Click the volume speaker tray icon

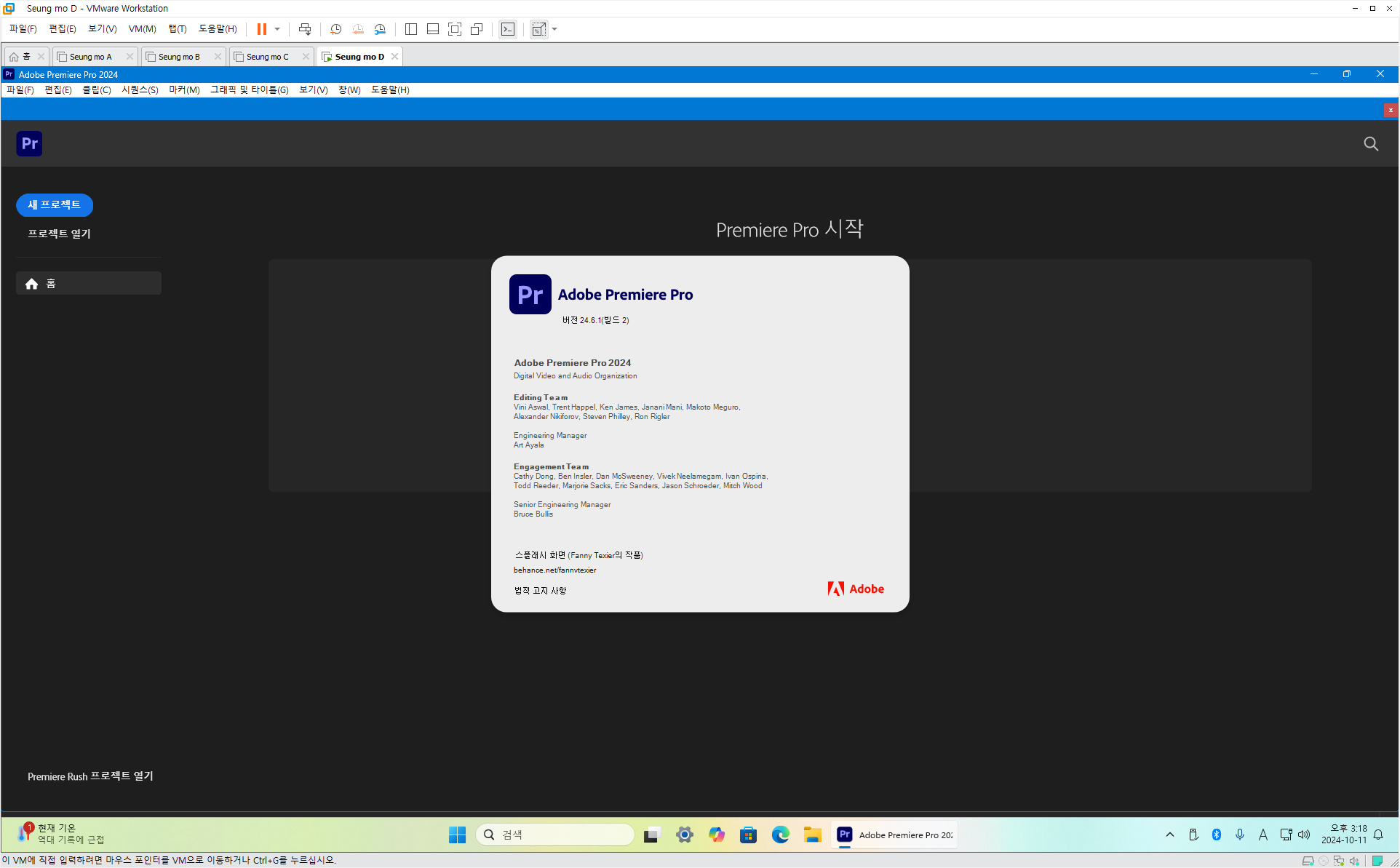pos(1304,835)
